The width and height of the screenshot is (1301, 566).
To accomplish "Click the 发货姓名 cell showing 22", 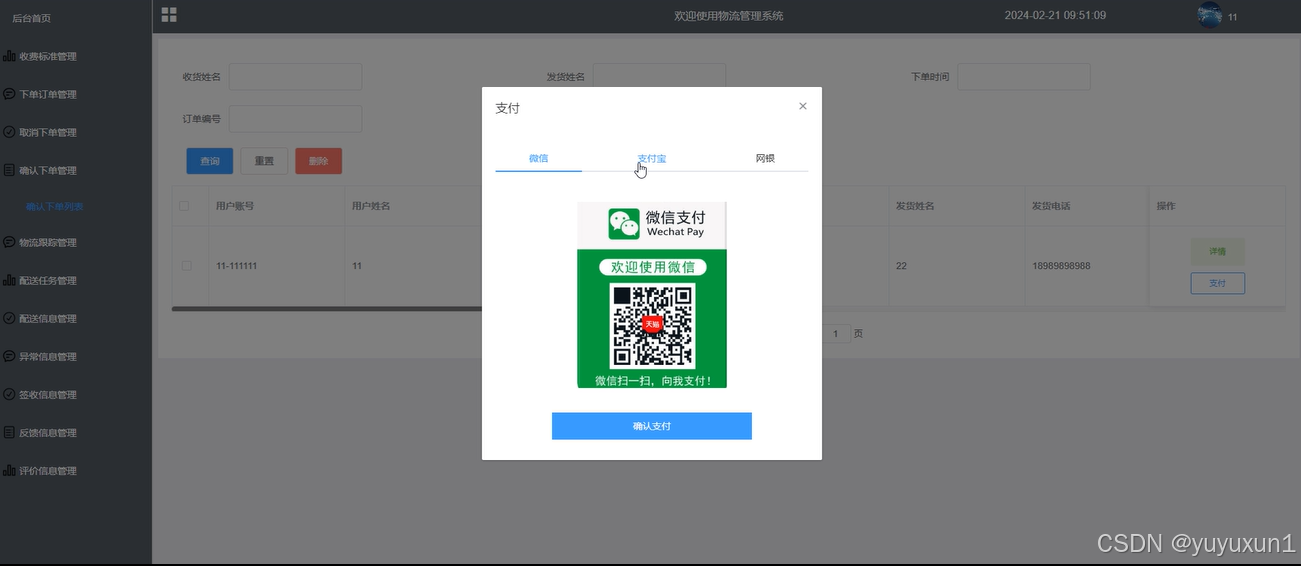I will coord(901,266).
